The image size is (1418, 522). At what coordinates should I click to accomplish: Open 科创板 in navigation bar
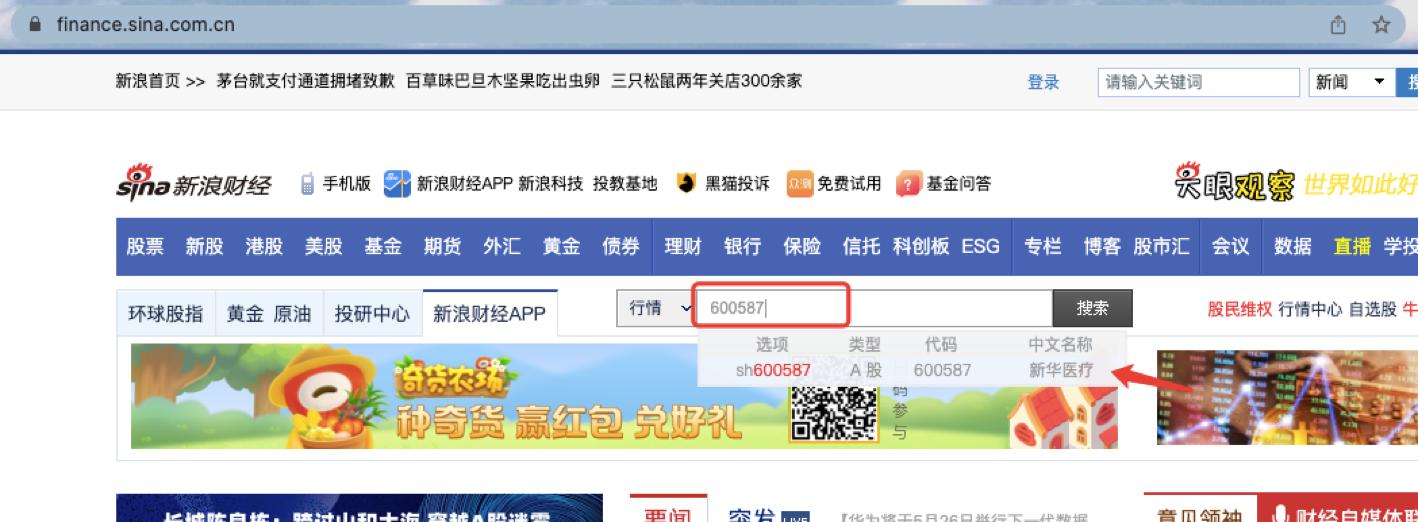coord(921,246)
